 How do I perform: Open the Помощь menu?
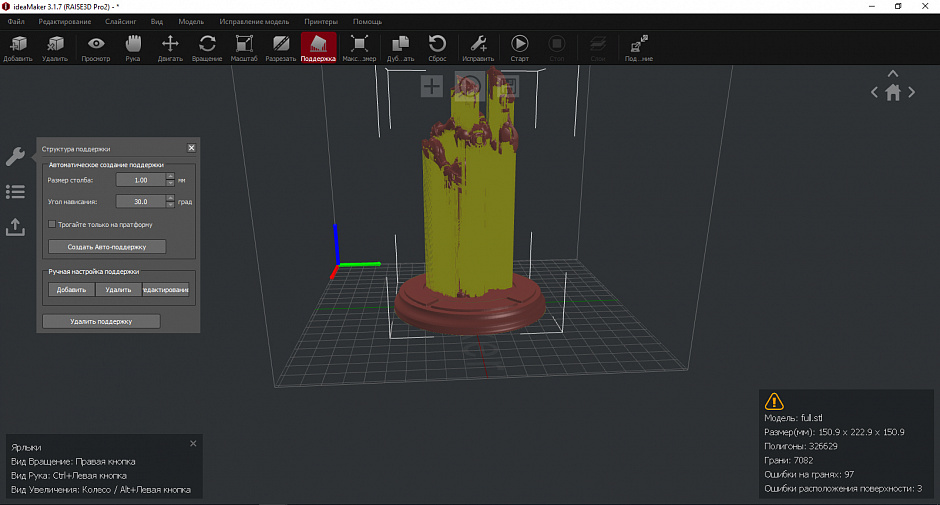click(367, 22)
